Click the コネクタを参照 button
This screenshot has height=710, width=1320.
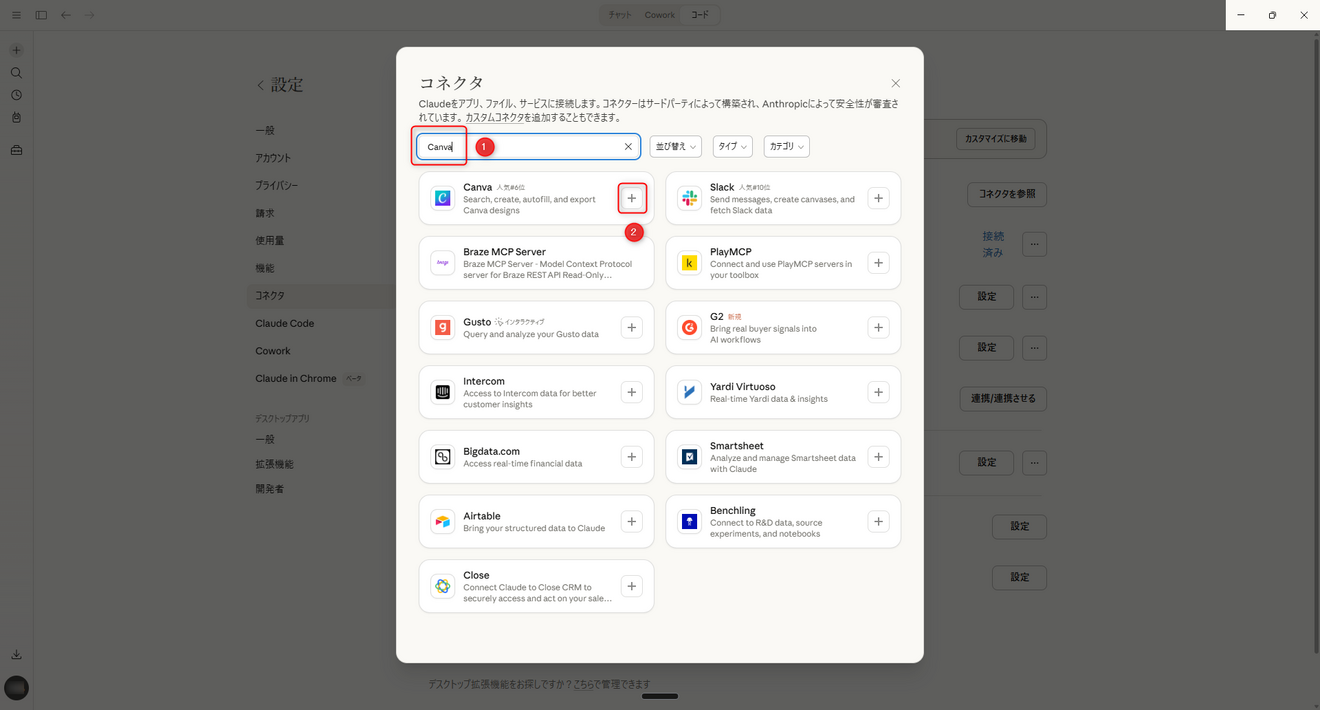(x=1007, y=194)
